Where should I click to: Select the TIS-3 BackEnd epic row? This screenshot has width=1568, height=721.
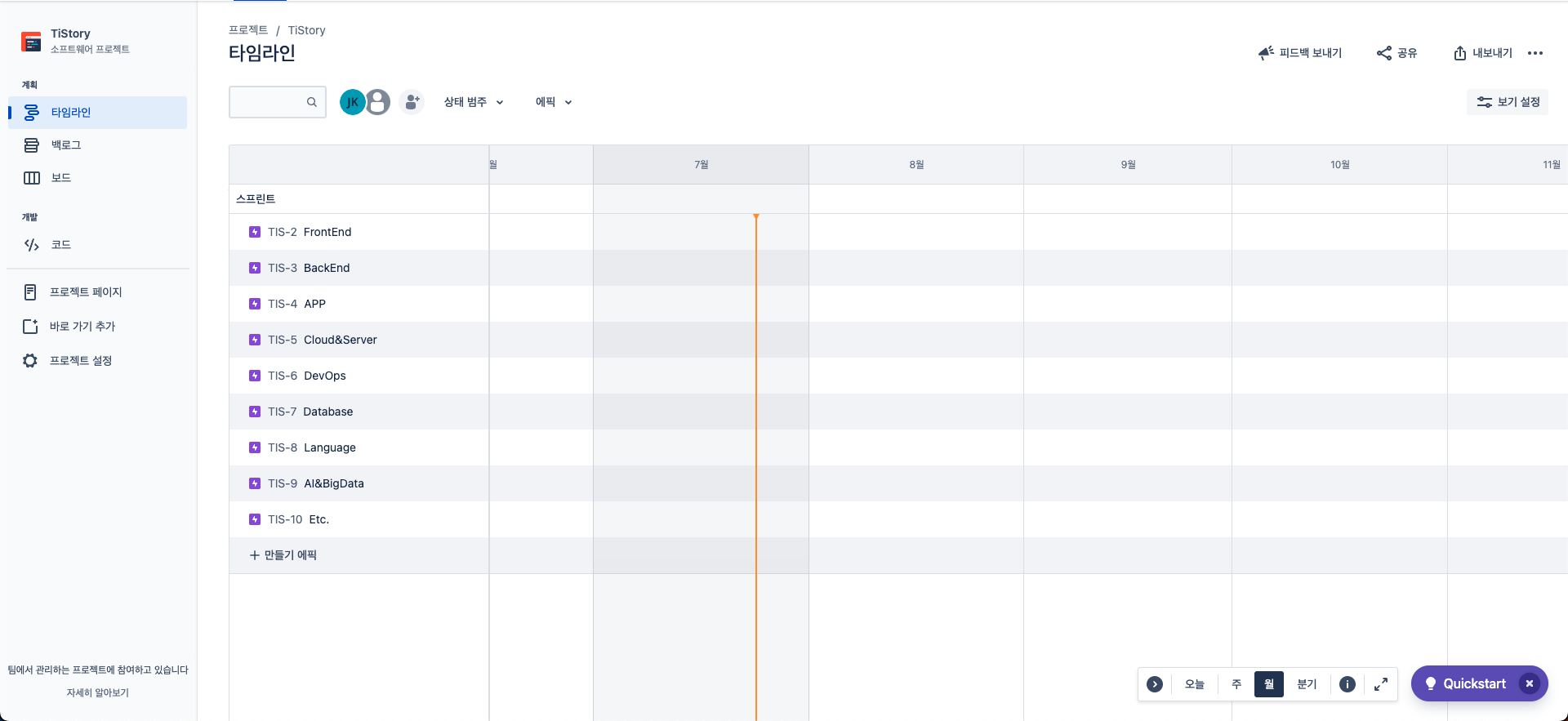(359, 268)
